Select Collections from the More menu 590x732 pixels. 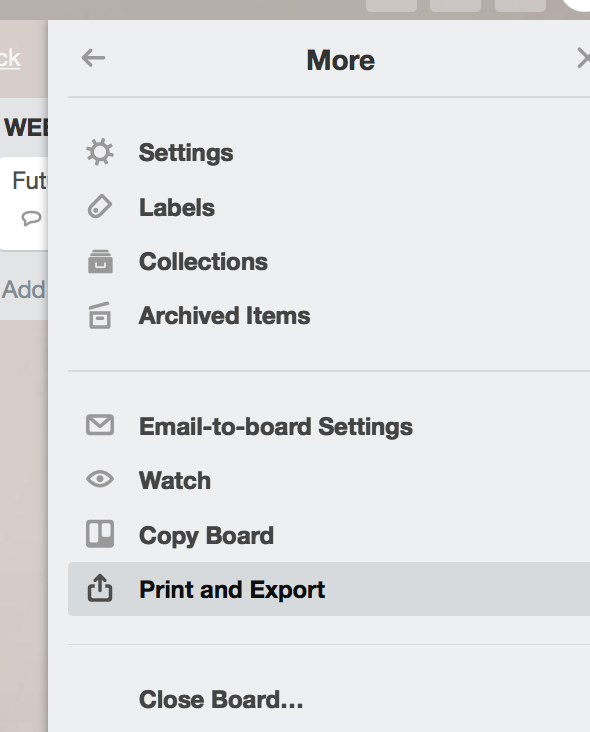329,261
